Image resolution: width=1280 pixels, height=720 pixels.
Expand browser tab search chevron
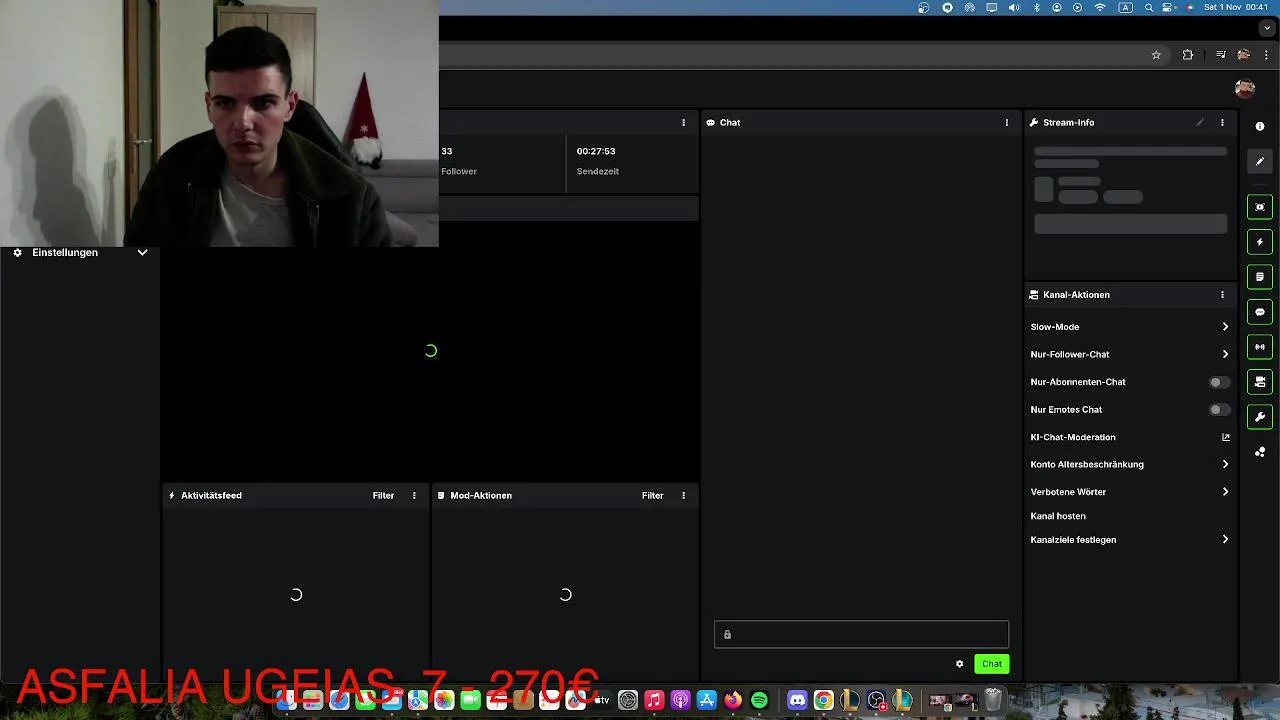click(1267, 28)
